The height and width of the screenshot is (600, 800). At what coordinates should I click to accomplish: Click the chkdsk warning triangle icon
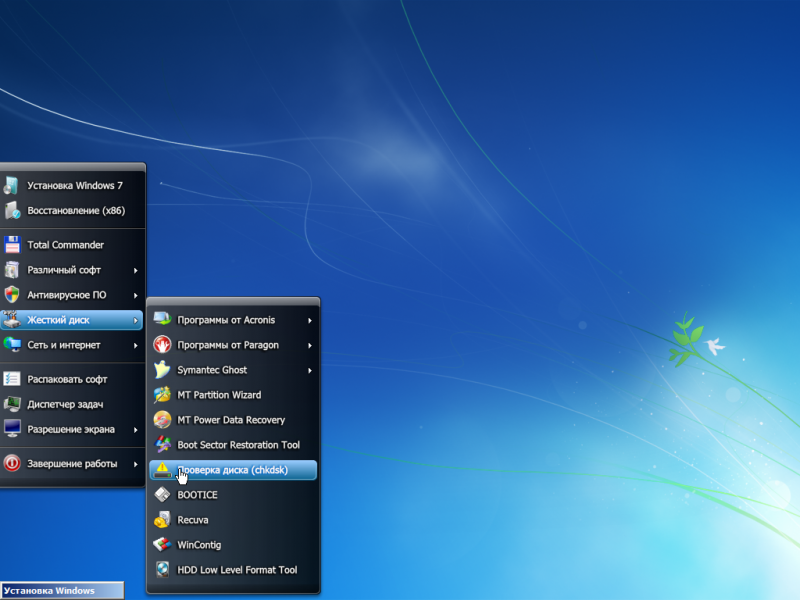162,470
